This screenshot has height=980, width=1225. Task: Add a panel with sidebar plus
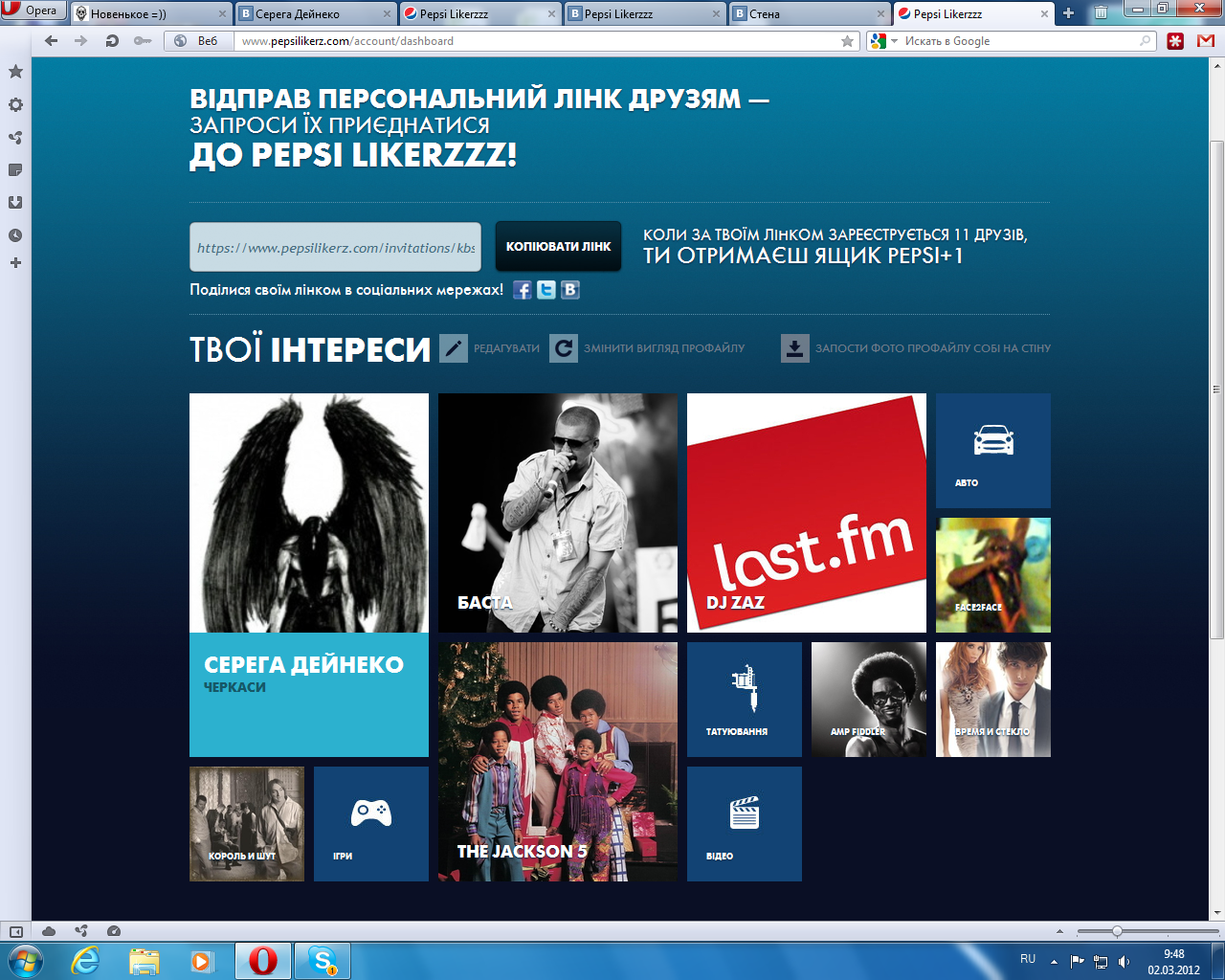coord(15,262)
